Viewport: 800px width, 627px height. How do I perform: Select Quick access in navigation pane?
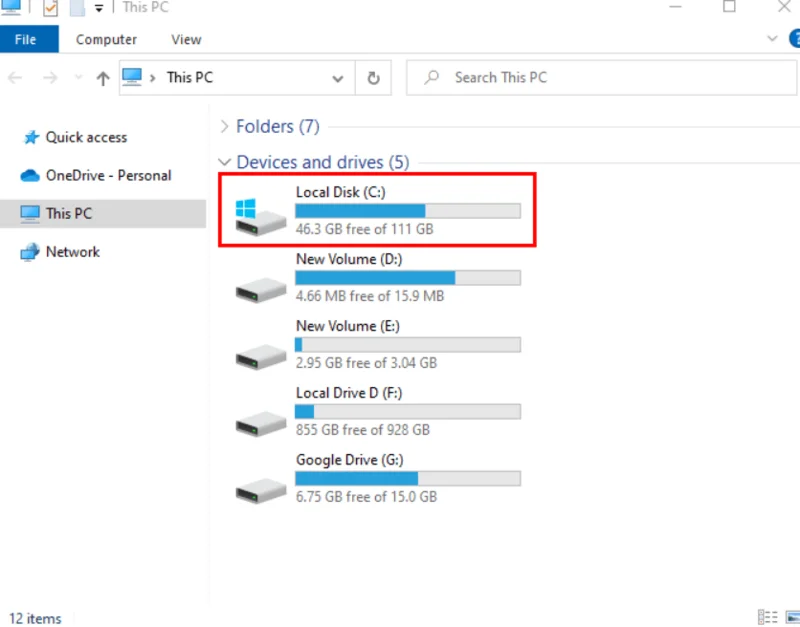click(x=86, y=137)
